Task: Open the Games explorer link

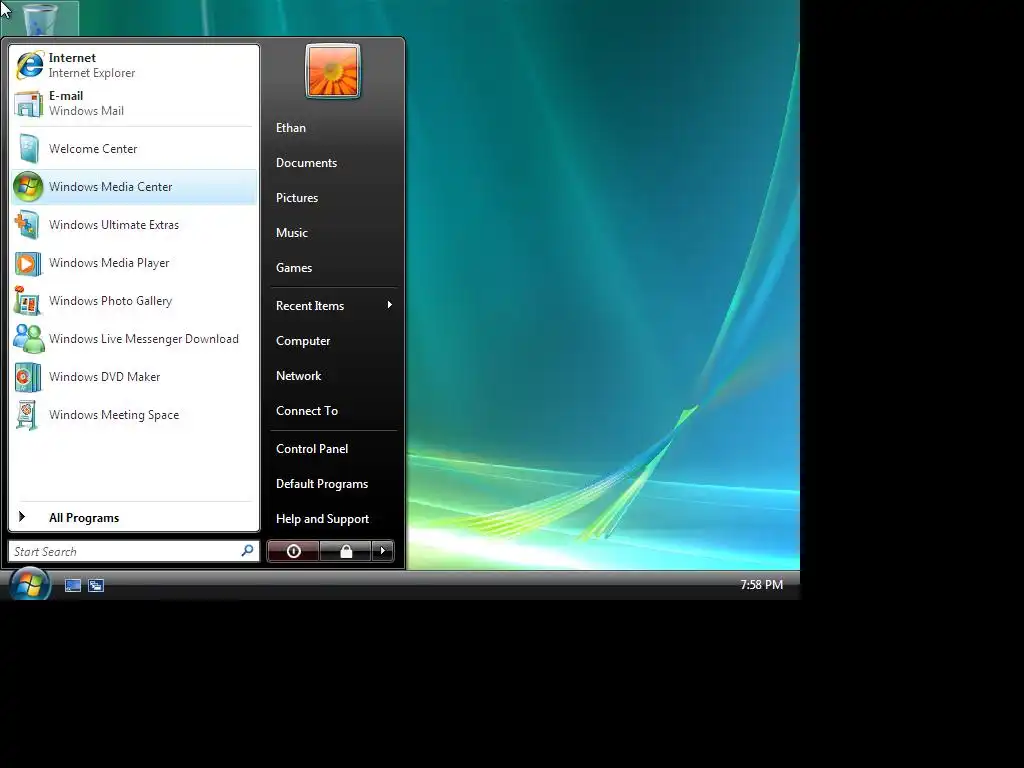Action: pos(294,268)
